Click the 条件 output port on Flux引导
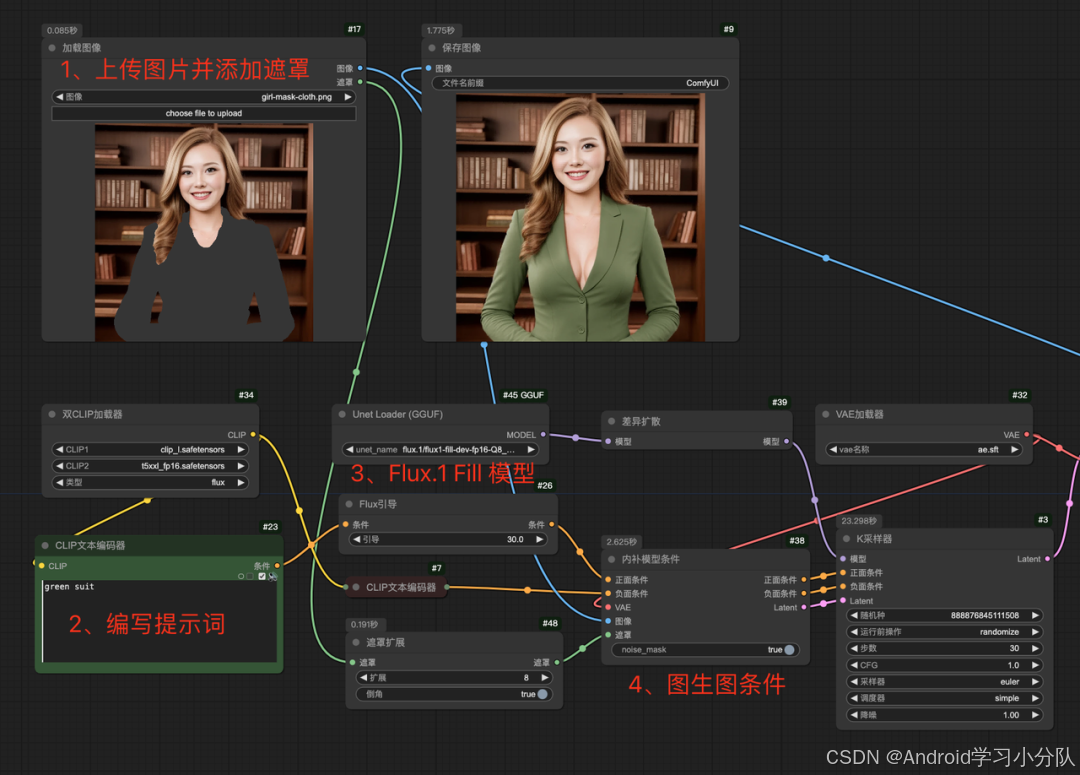This screenshot has width=1080, height=775. tap(552, 524)
